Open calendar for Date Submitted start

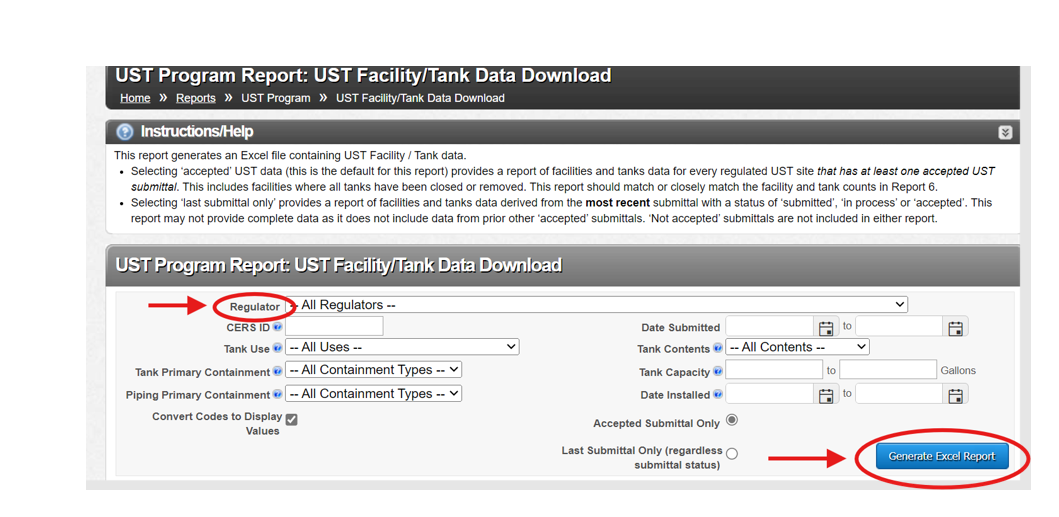[826, 328]
